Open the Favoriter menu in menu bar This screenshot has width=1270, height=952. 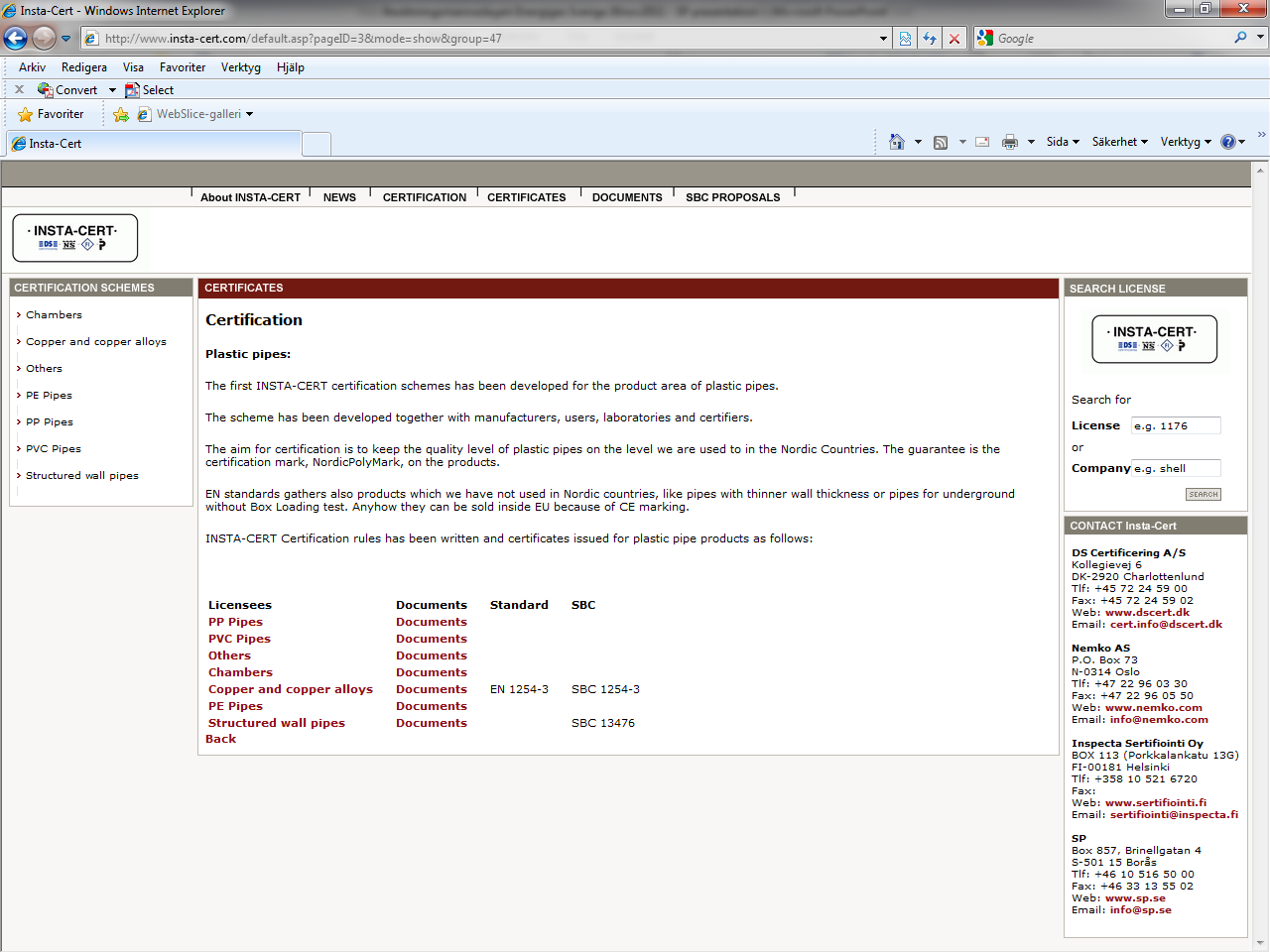click(183, 67)
